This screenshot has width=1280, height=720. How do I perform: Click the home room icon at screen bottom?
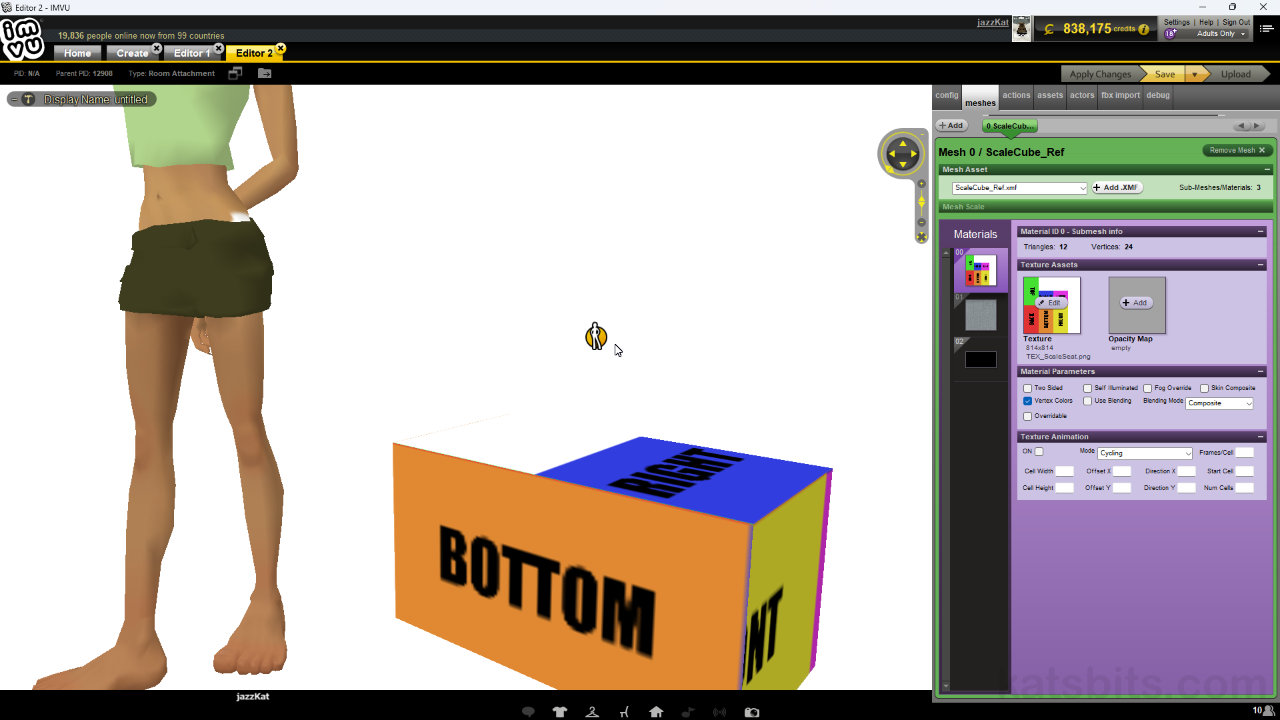656,711
